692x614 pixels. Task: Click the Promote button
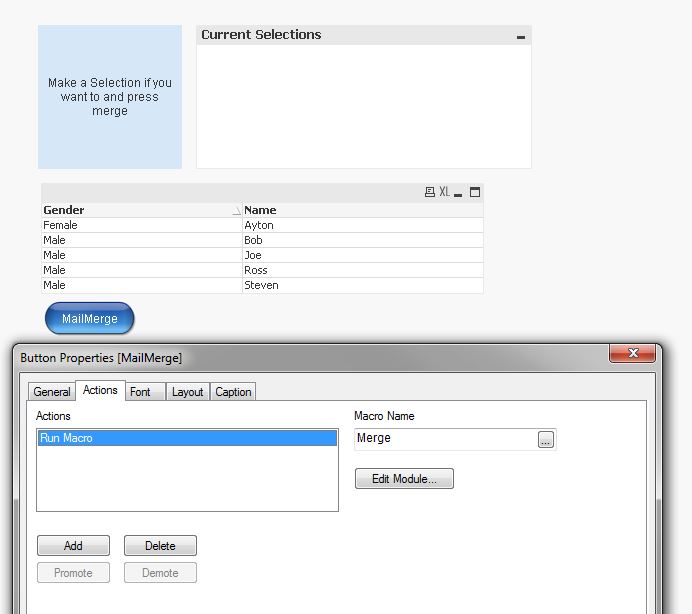[73, 573]
